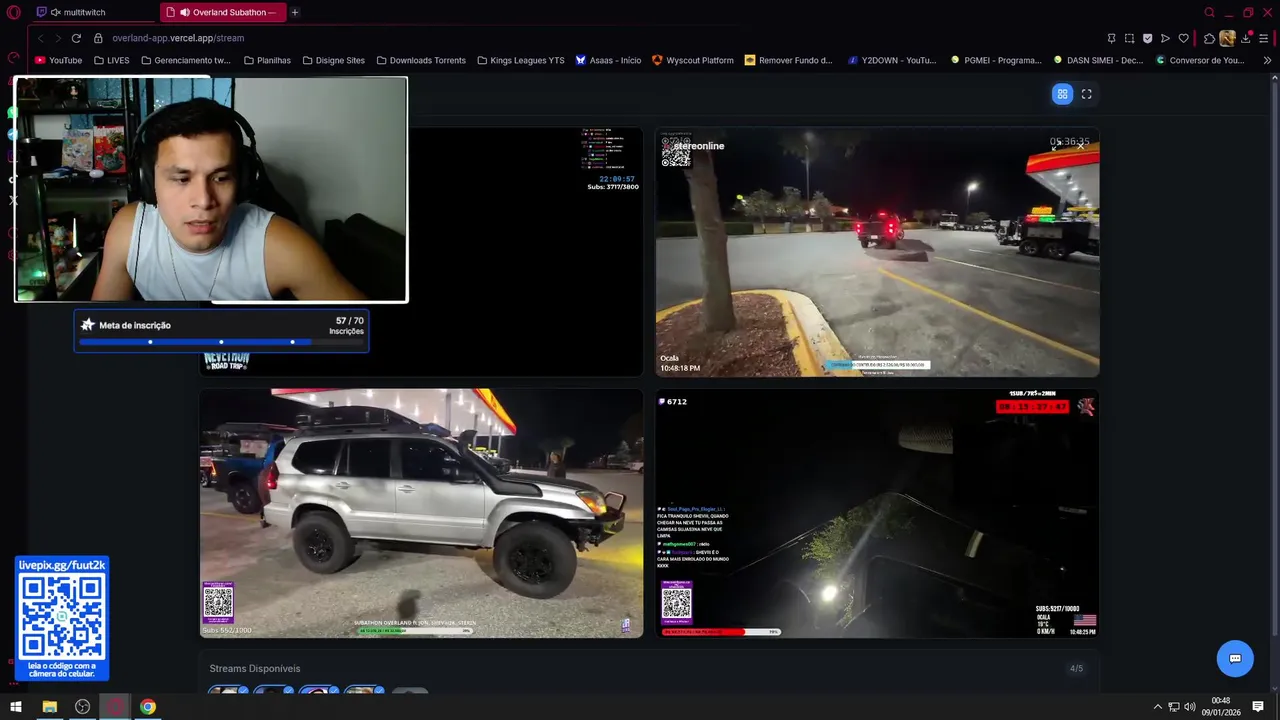This screenshot has height=720, width=1280.
Task: Open the Planilhas bookmark folder
Action: coord(267,60)
